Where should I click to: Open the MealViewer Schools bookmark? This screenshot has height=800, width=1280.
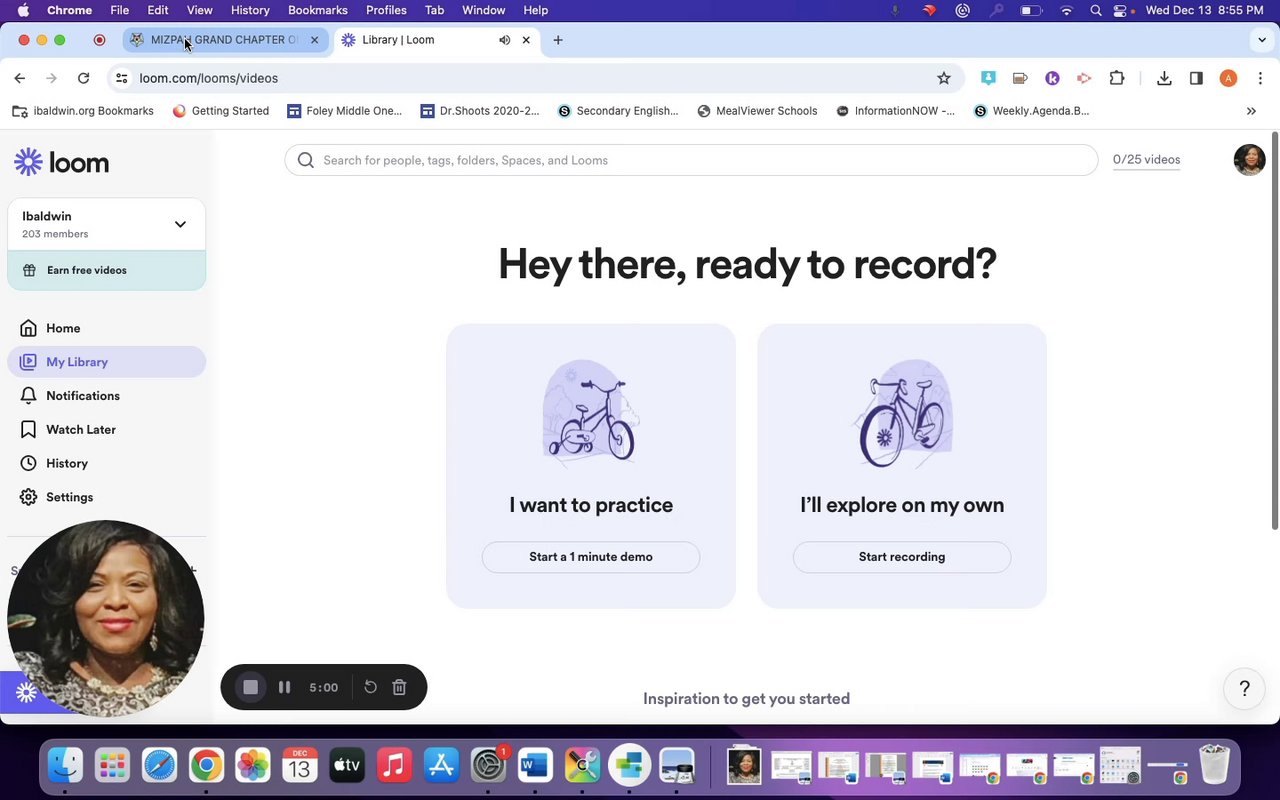coord(757,111)
